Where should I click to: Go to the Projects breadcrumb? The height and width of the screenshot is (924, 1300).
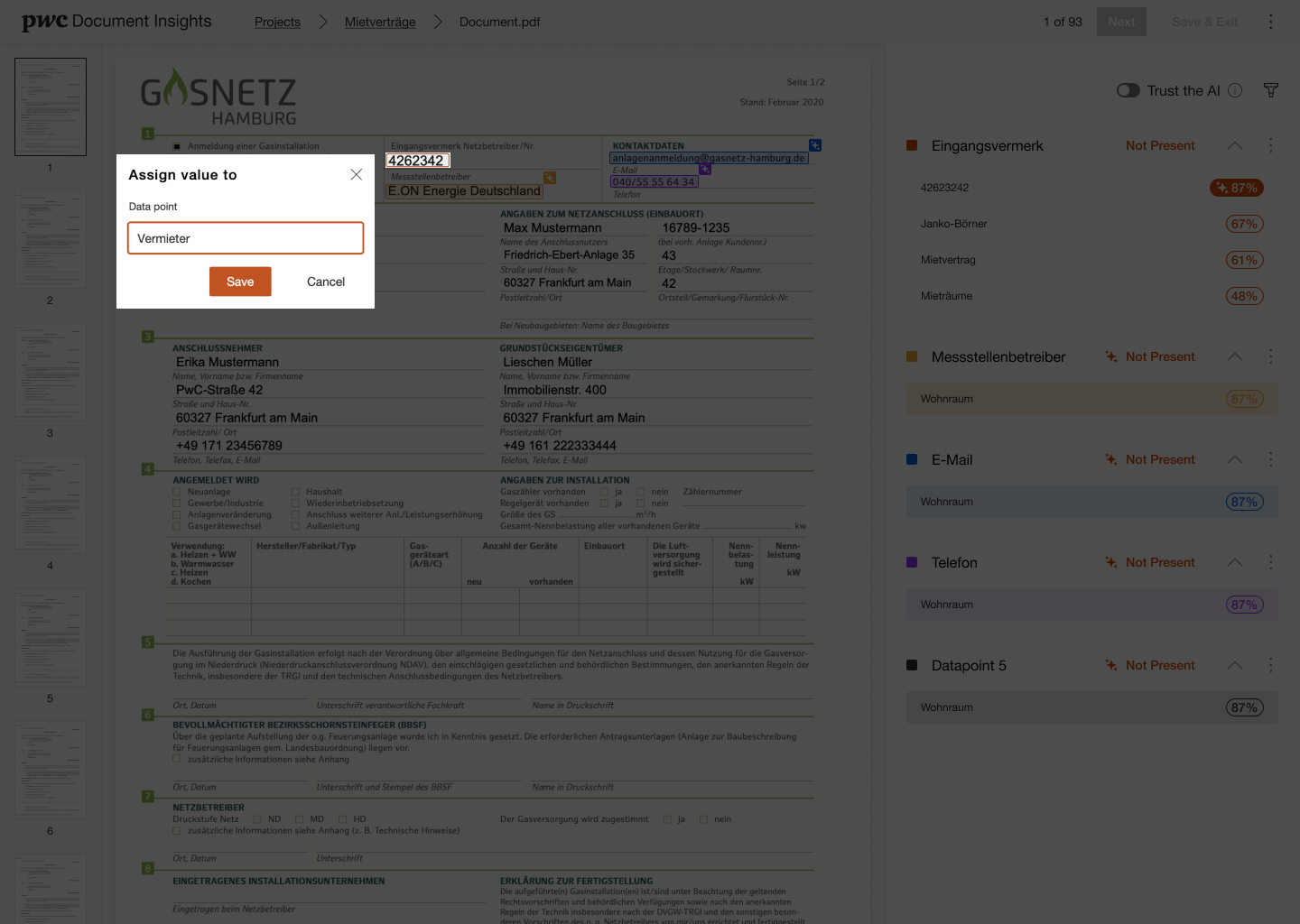pyautogui.click(x=277, y=22)
